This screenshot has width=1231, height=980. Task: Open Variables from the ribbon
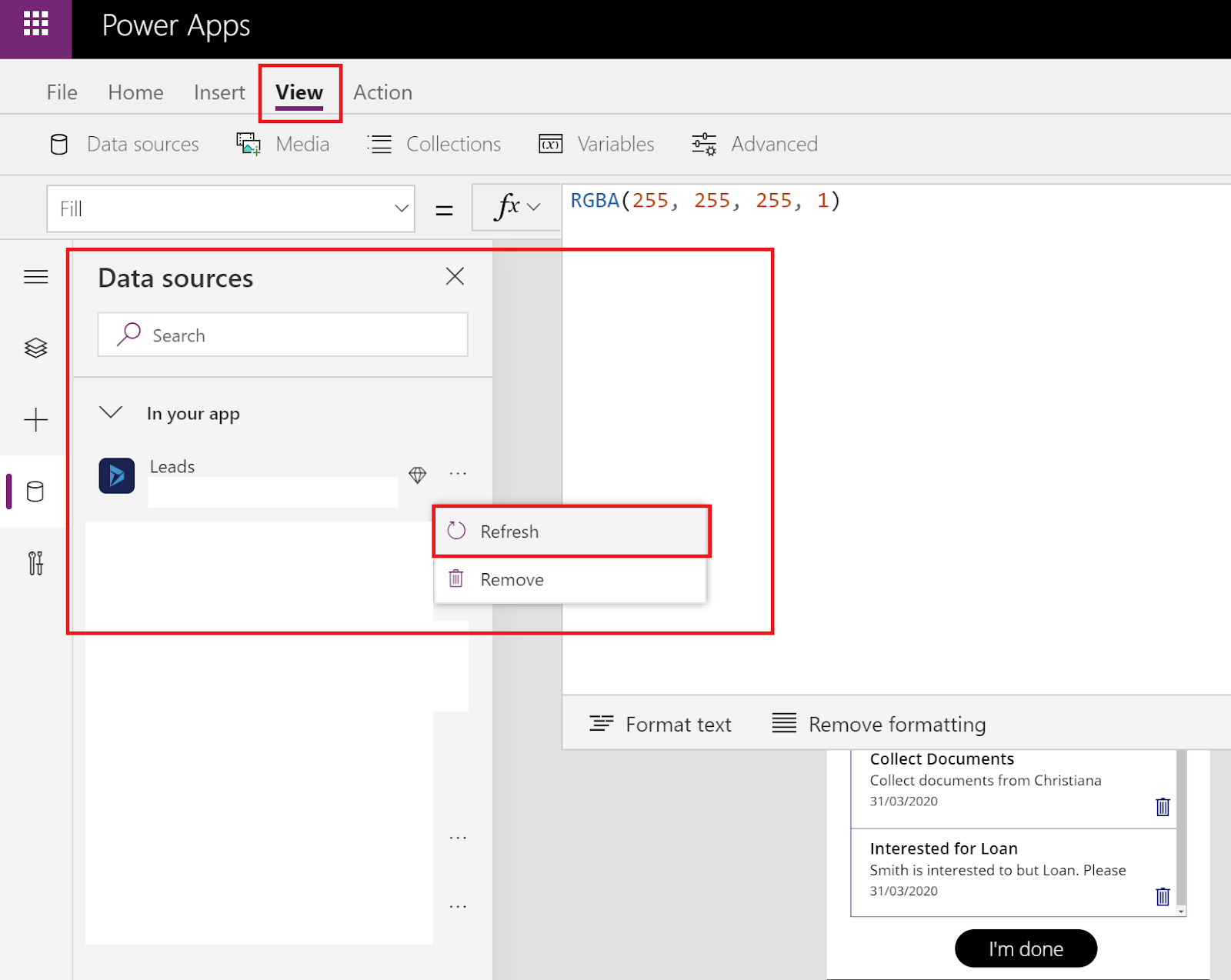point(596,144)
